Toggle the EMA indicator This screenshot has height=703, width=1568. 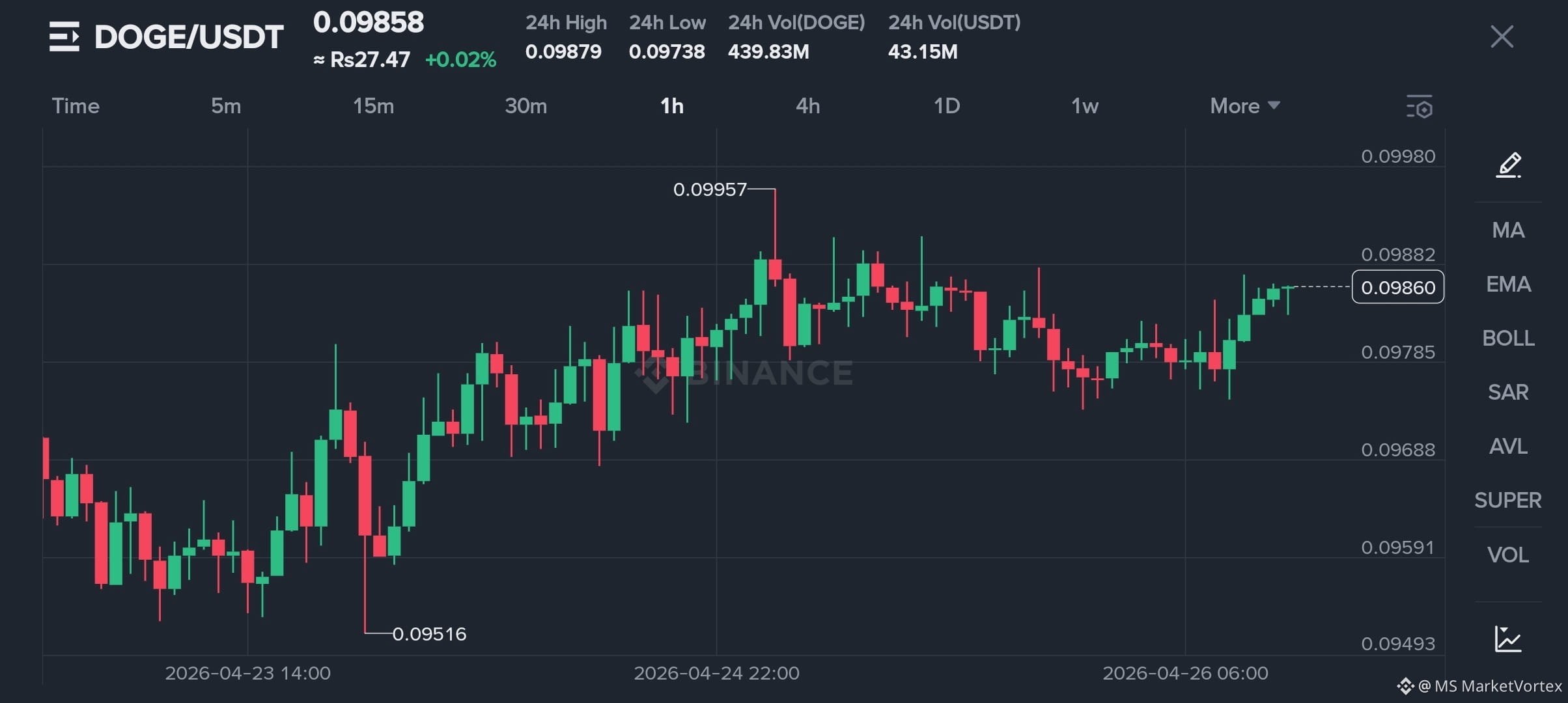[1508, 284]
